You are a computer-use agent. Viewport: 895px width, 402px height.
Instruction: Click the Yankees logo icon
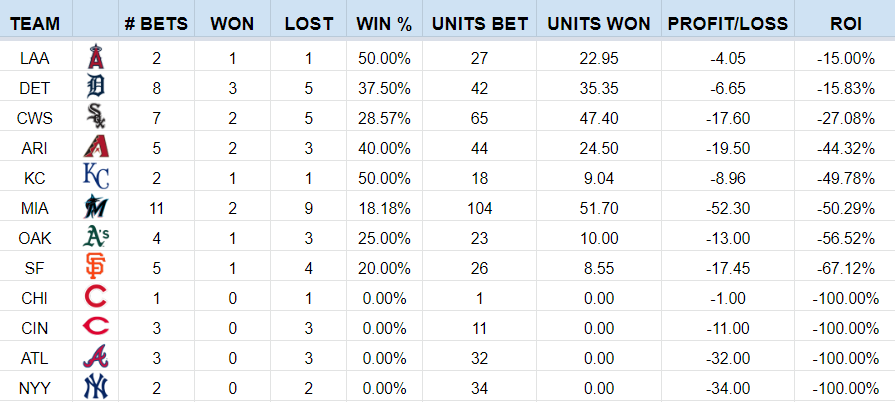coord(96,387)
